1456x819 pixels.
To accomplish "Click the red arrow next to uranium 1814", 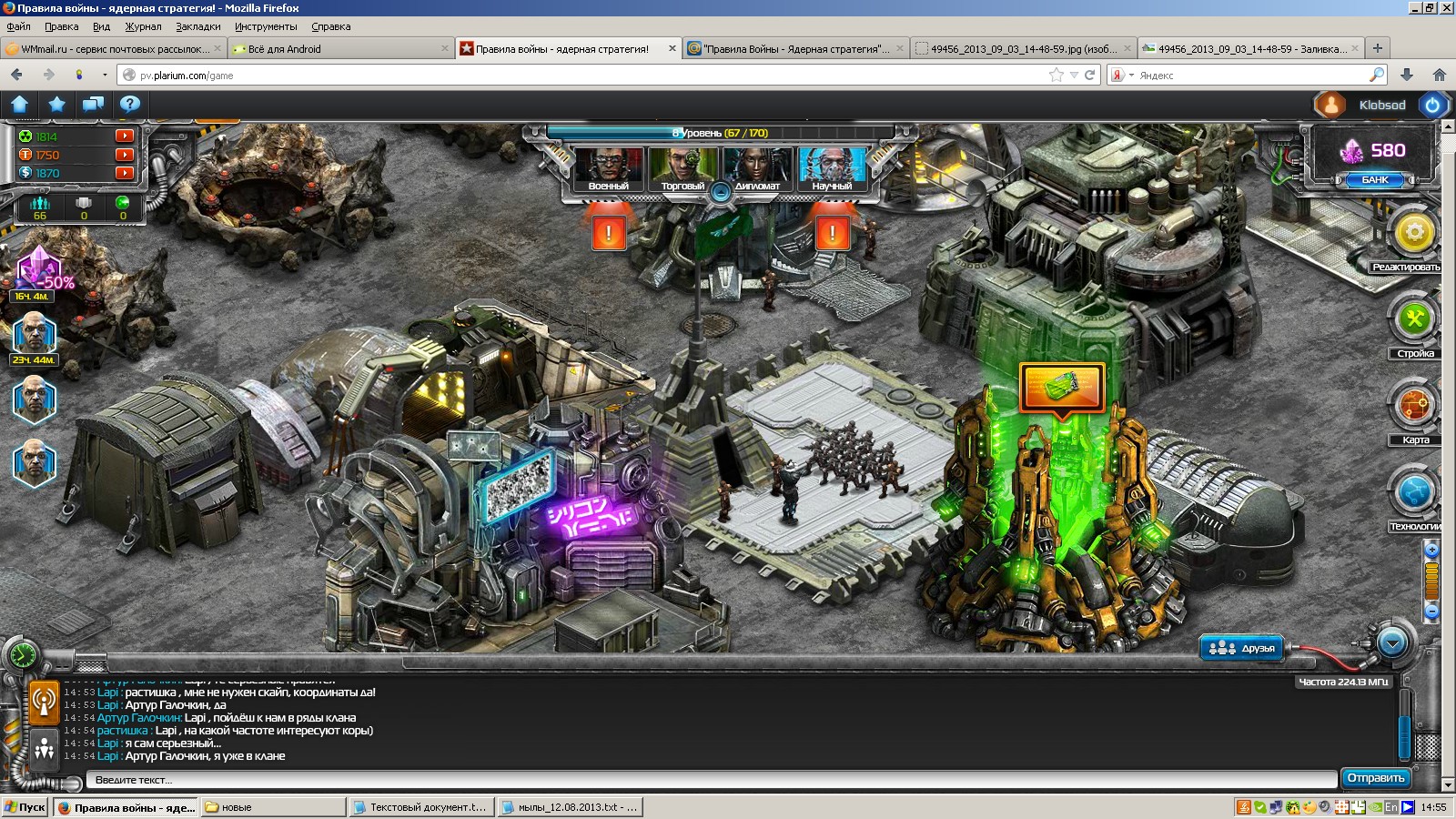I will 125,136.
